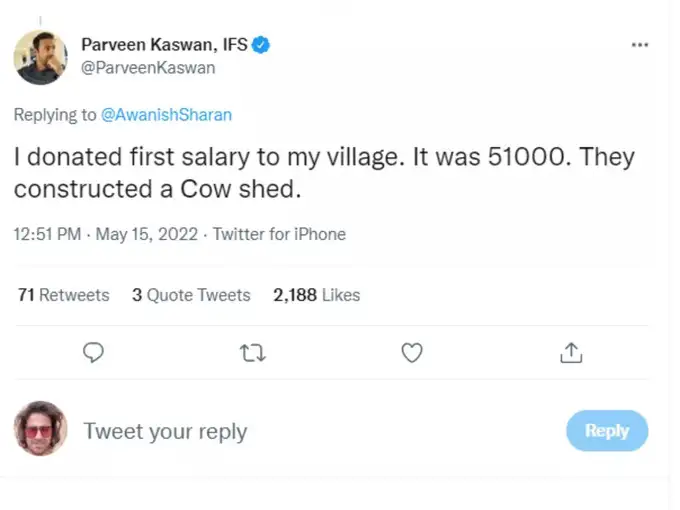The height and width of the screenshot is (510, 680).
Task: Open Parveen Kaswan's profile picture
Action: (x=41, y=57)
